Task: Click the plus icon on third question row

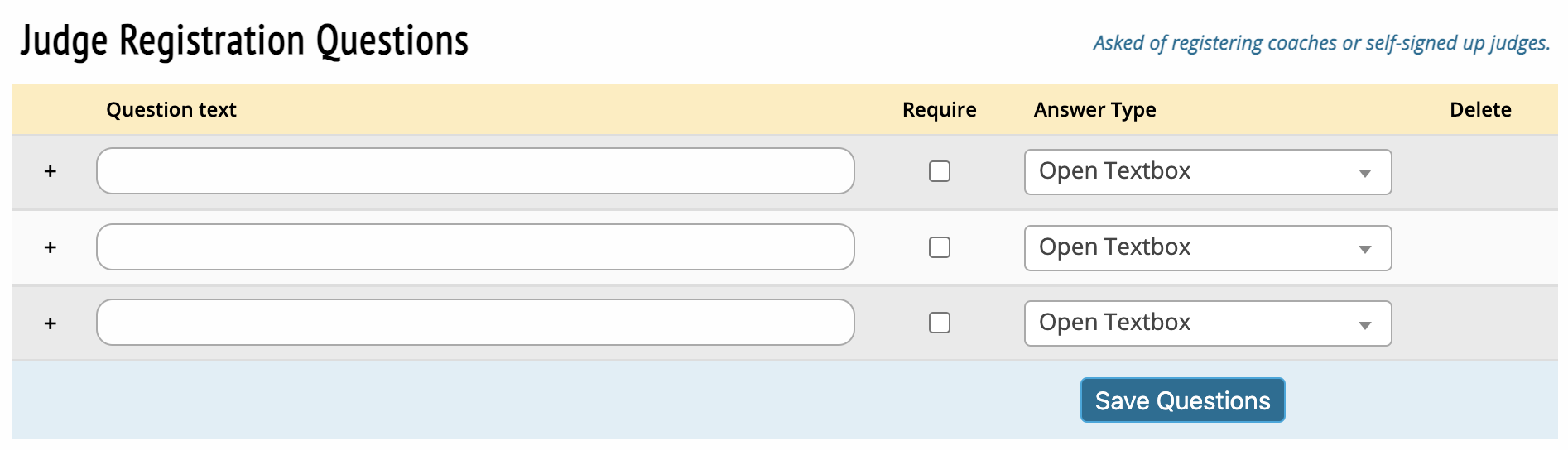Action: 51,323
